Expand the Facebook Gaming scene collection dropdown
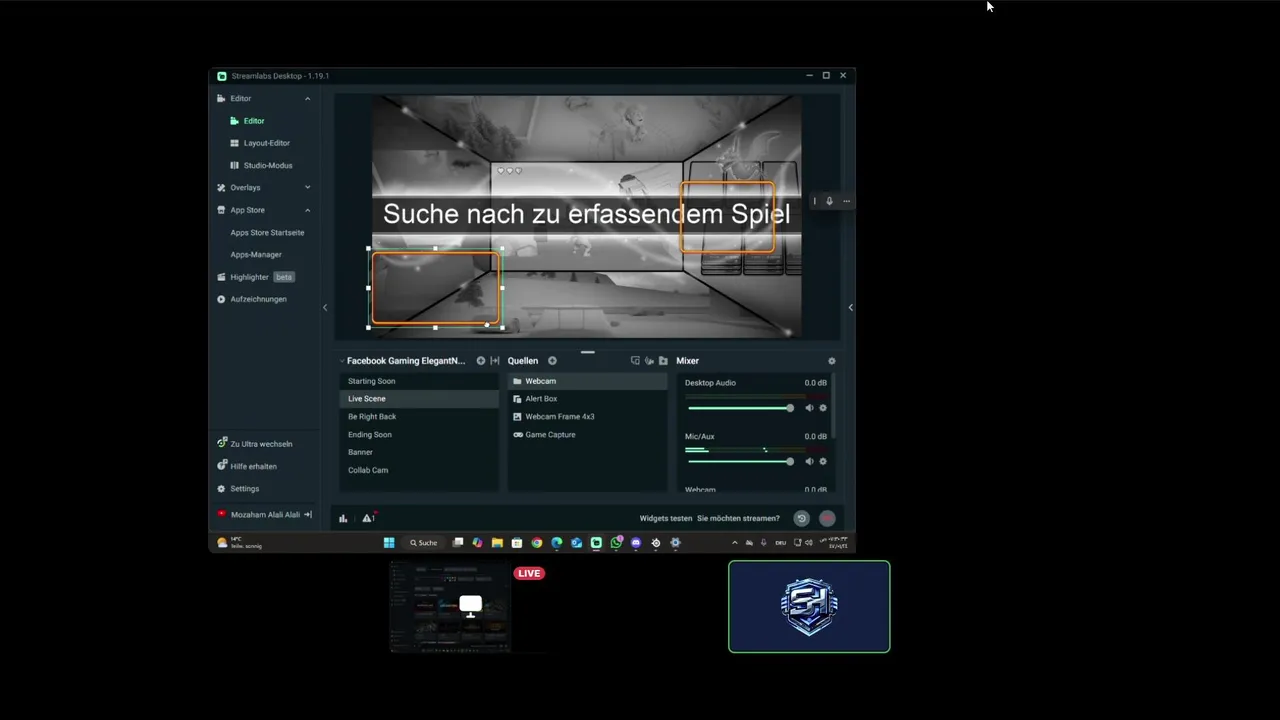The width and height of the screenshot is (1280, 720). pos(342,361)
